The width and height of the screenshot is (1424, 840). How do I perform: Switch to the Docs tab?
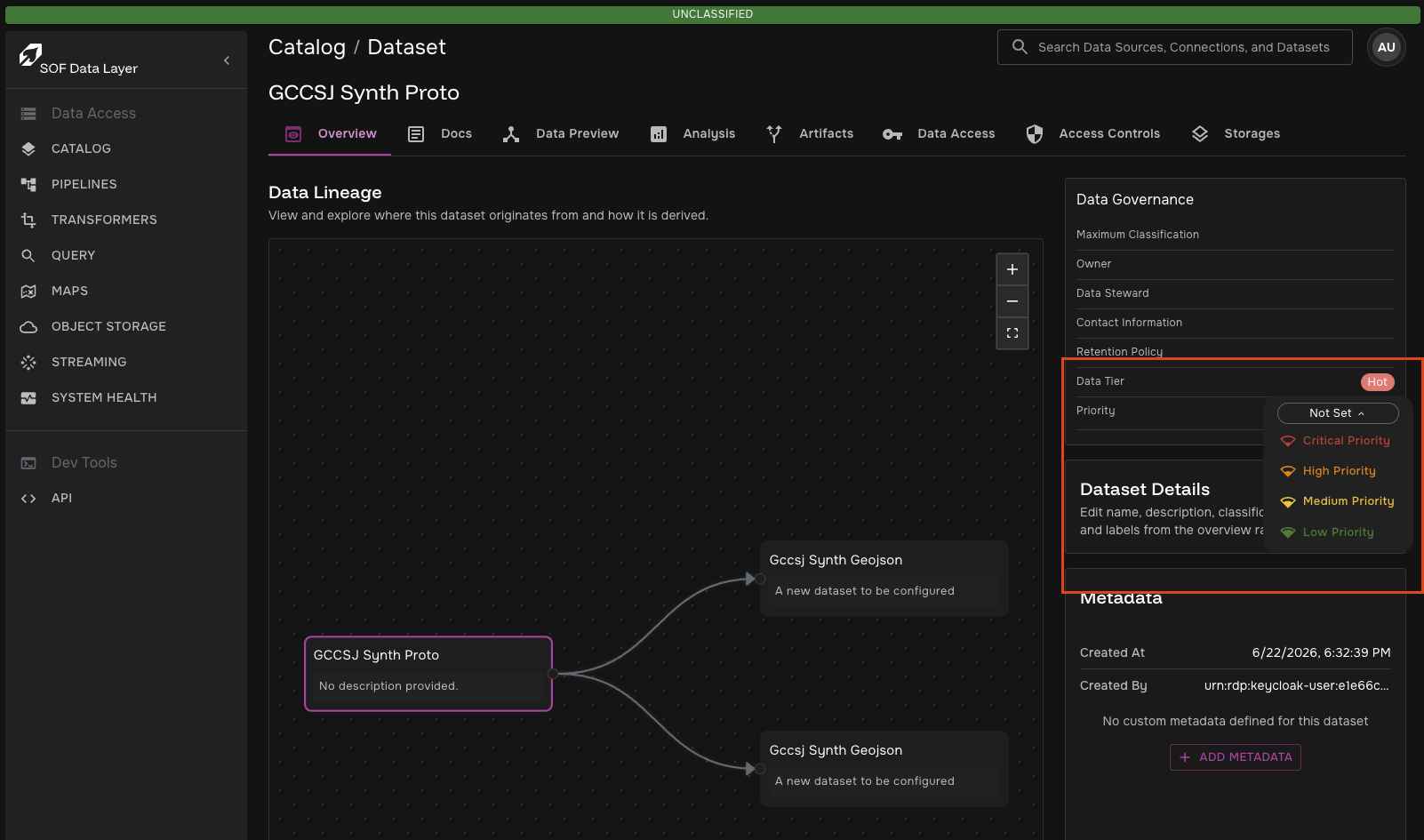click(x=439, y=134)
